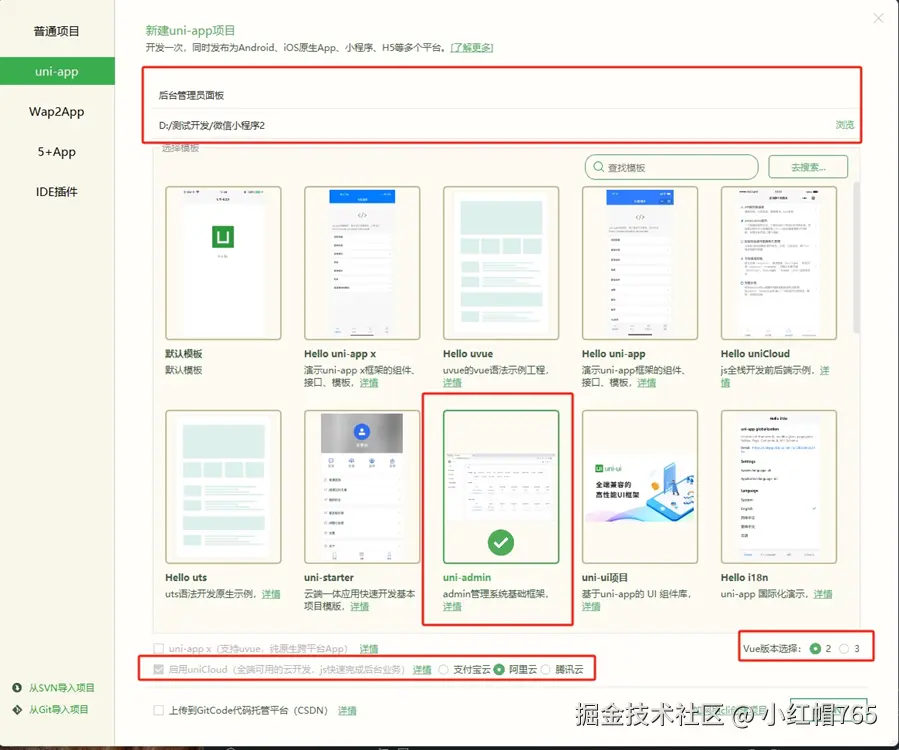Screen dimensions: 899x750
Task: Open 详情 link for Hello i18n
Action: pos(822,594)
